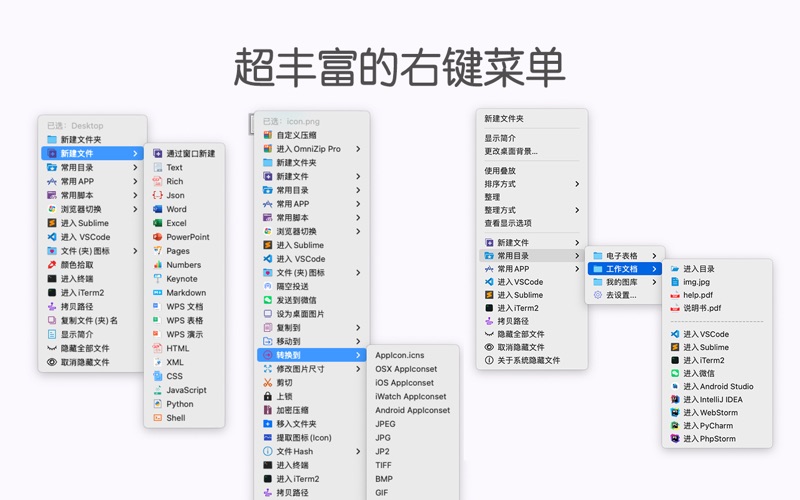Expand the 文件 Hash submenu arrow
Viewport: 800px width, 500px height.
pyautogui.click(x=358, y=451)
